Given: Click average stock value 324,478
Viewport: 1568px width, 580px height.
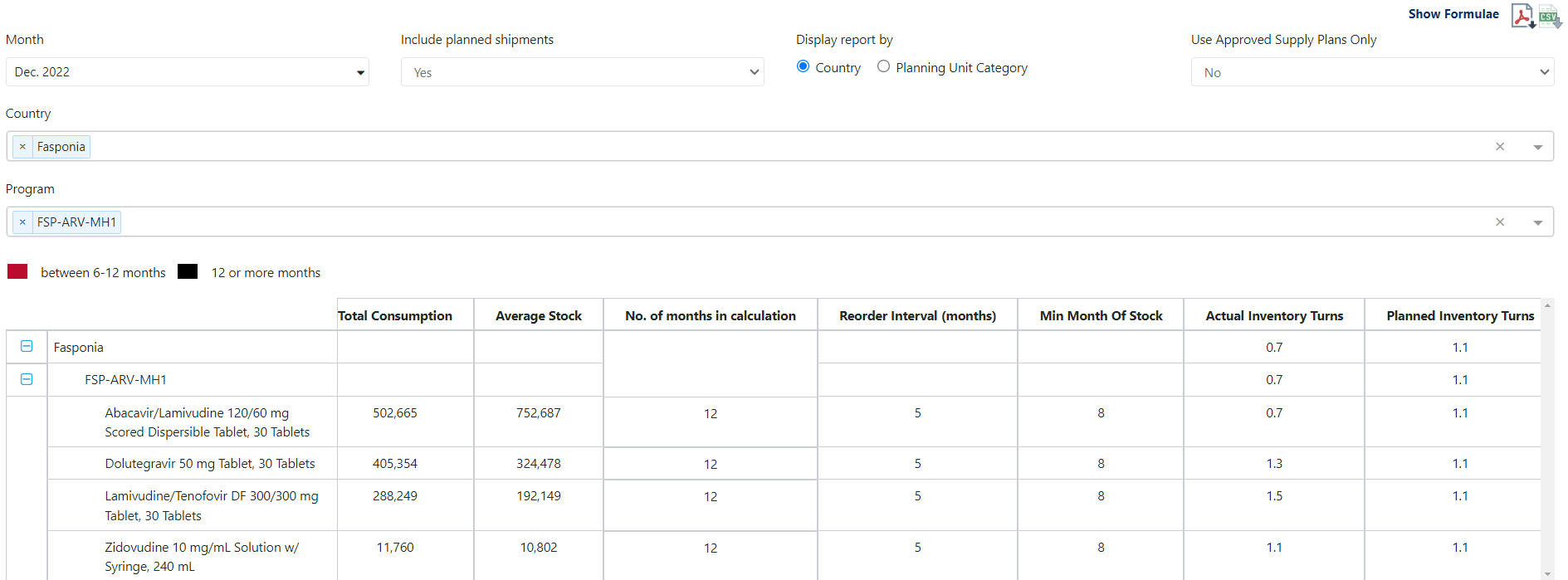Looking at the screenshot, I should [x=539, y=464].
